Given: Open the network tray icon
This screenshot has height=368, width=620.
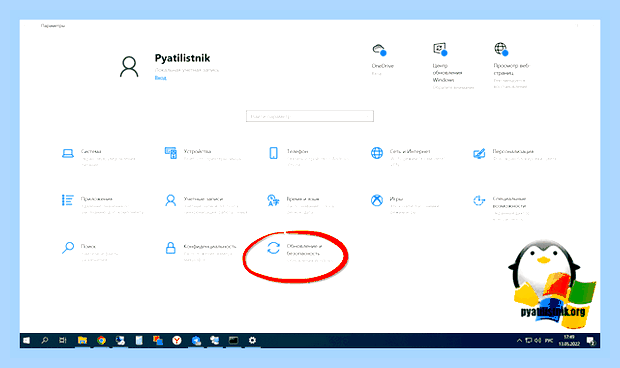Looking at the screenshot, I should coord(529,340).
